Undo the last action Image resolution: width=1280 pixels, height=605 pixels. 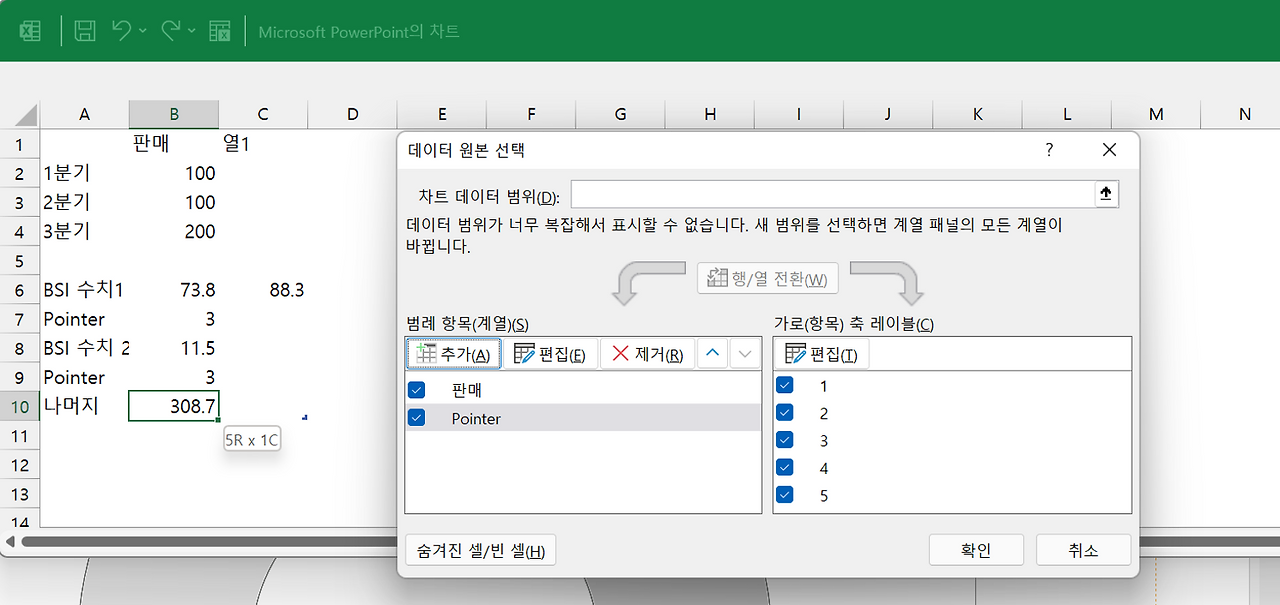(x=121, y=31)
